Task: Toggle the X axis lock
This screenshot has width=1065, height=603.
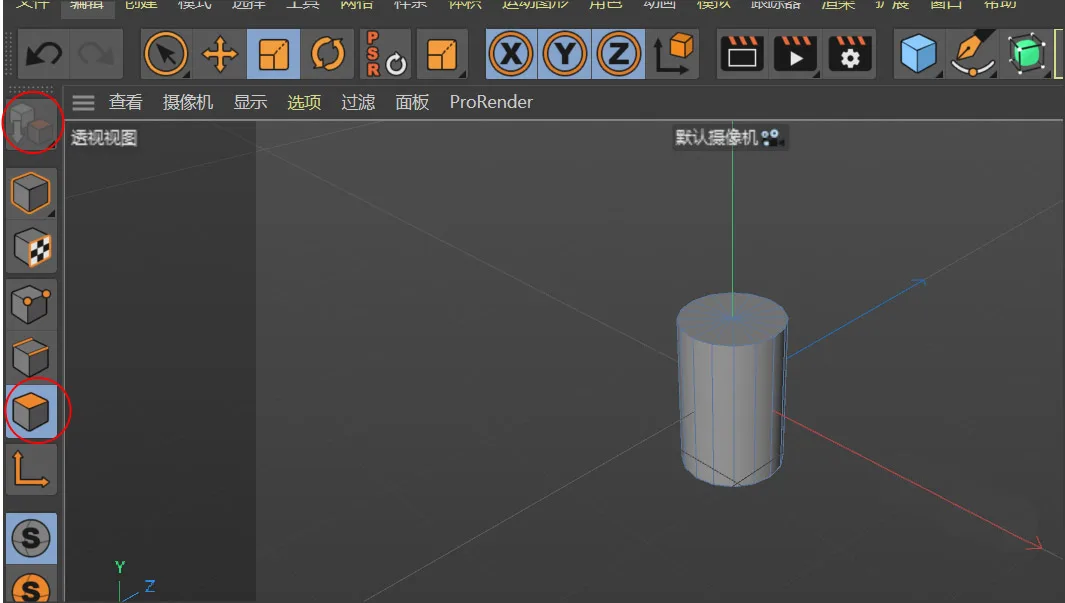Action: pyautogui.click(x=511, y=54)
